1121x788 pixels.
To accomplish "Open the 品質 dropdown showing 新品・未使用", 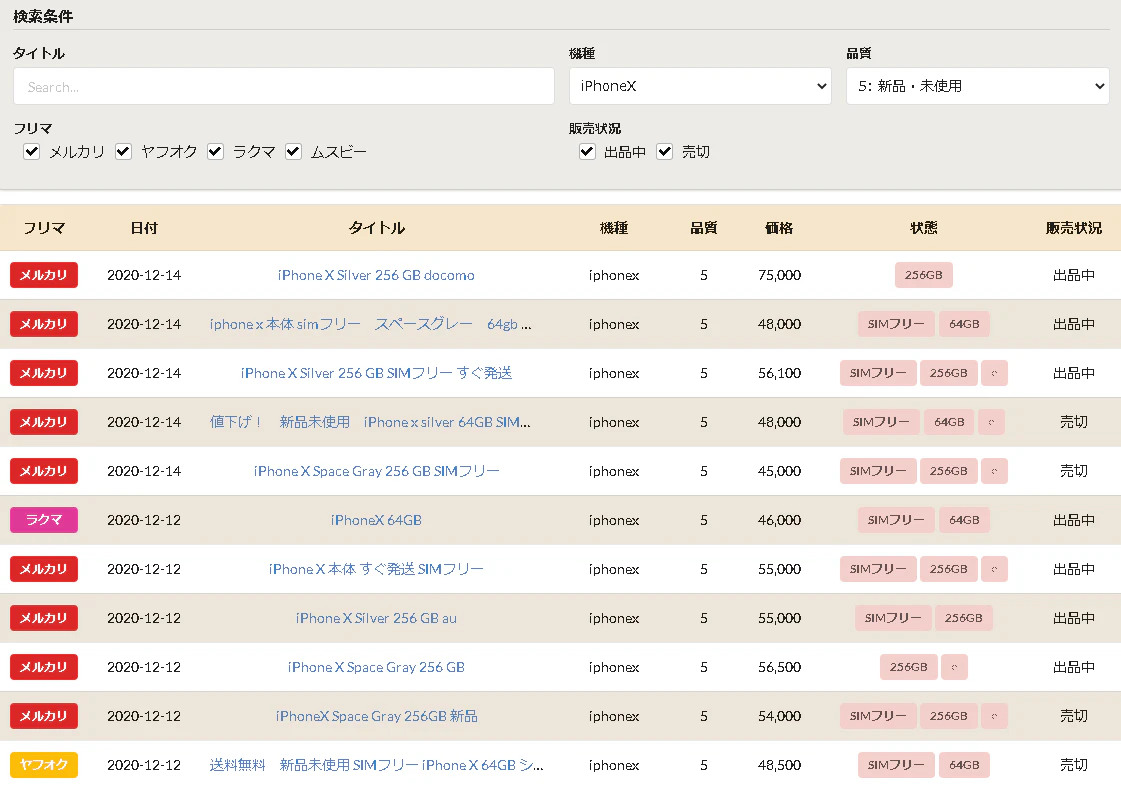I will [977, 87].
